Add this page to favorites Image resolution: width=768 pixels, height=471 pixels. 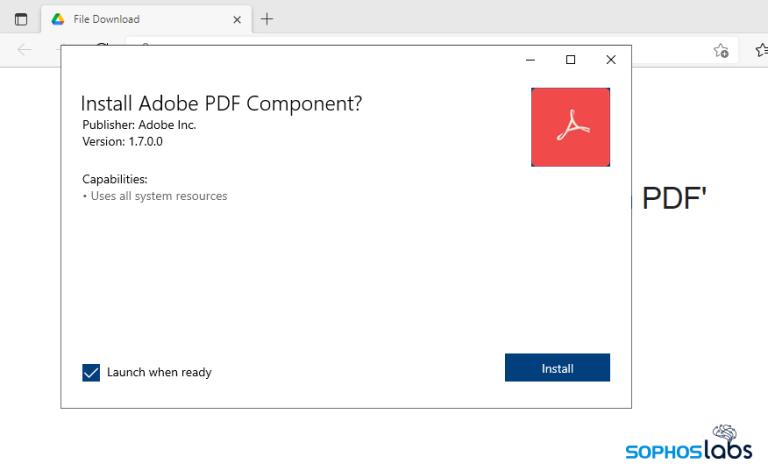[721, 50]
